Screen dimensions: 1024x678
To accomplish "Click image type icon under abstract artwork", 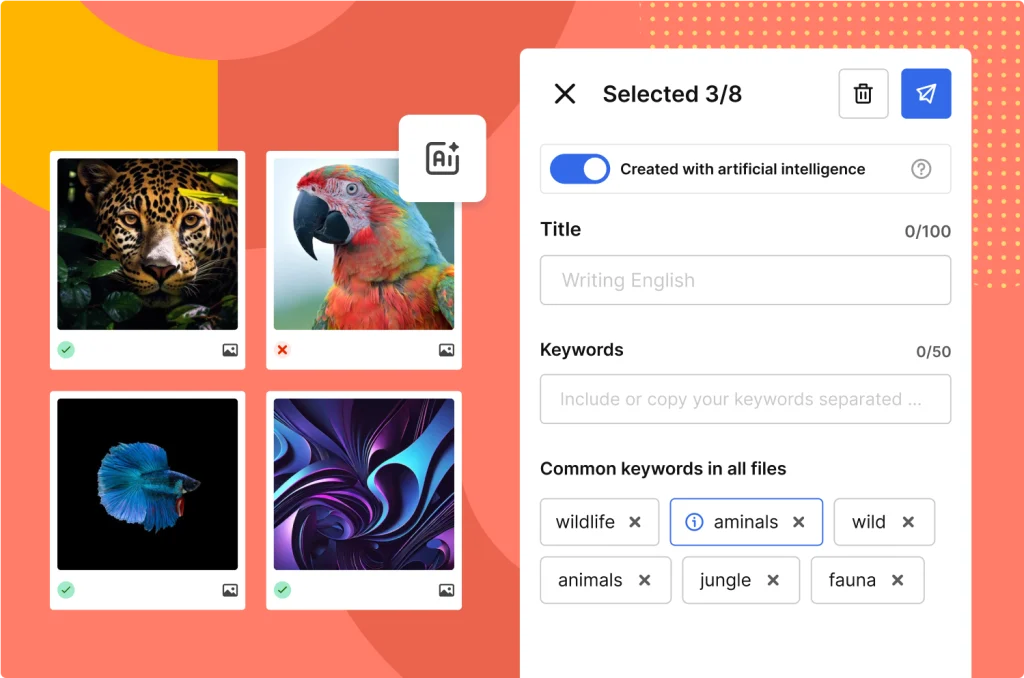I will tap(446, 590).
